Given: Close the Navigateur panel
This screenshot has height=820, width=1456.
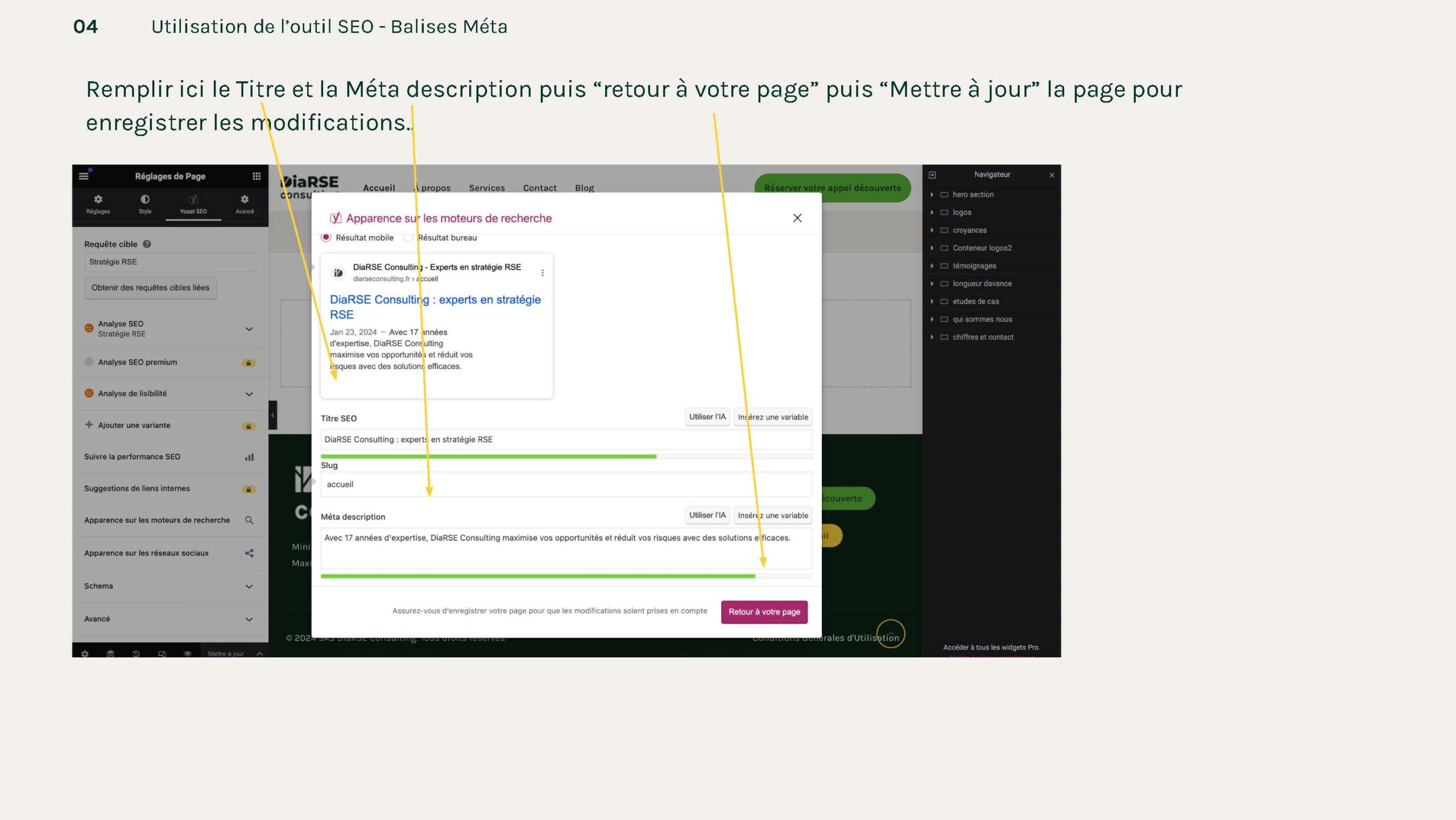Looking at the screenshot, I should pos(1052,175).
